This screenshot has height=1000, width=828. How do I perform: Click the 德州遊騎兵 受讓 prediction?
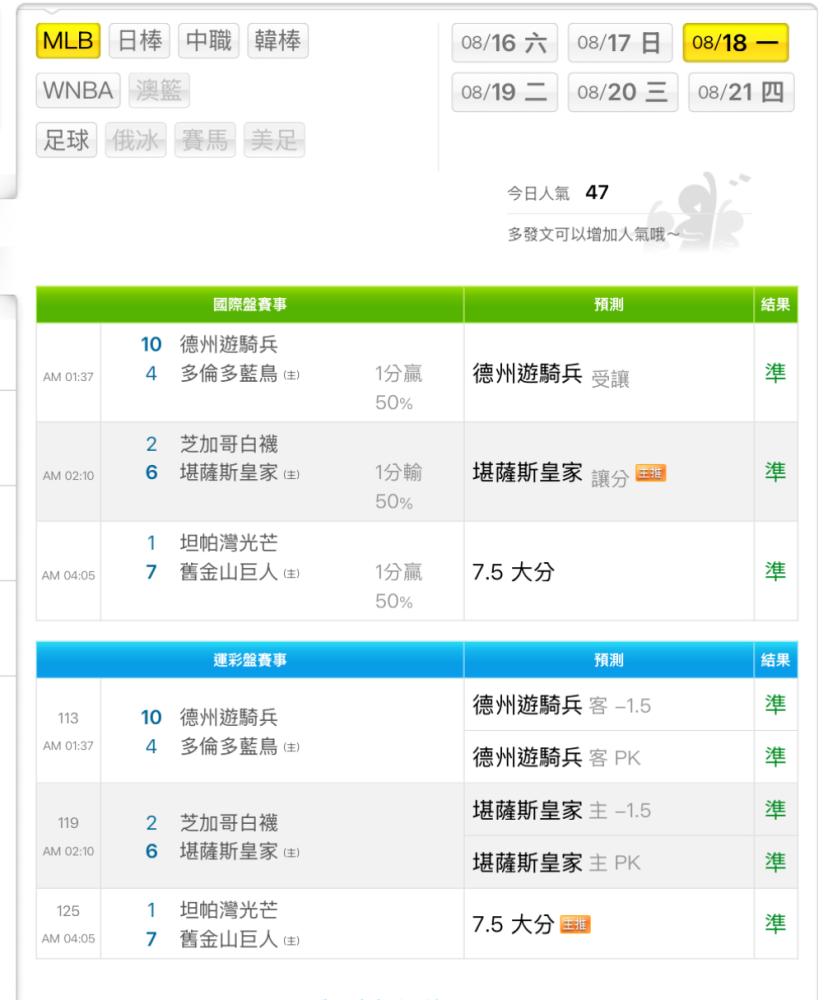[551, 374]
